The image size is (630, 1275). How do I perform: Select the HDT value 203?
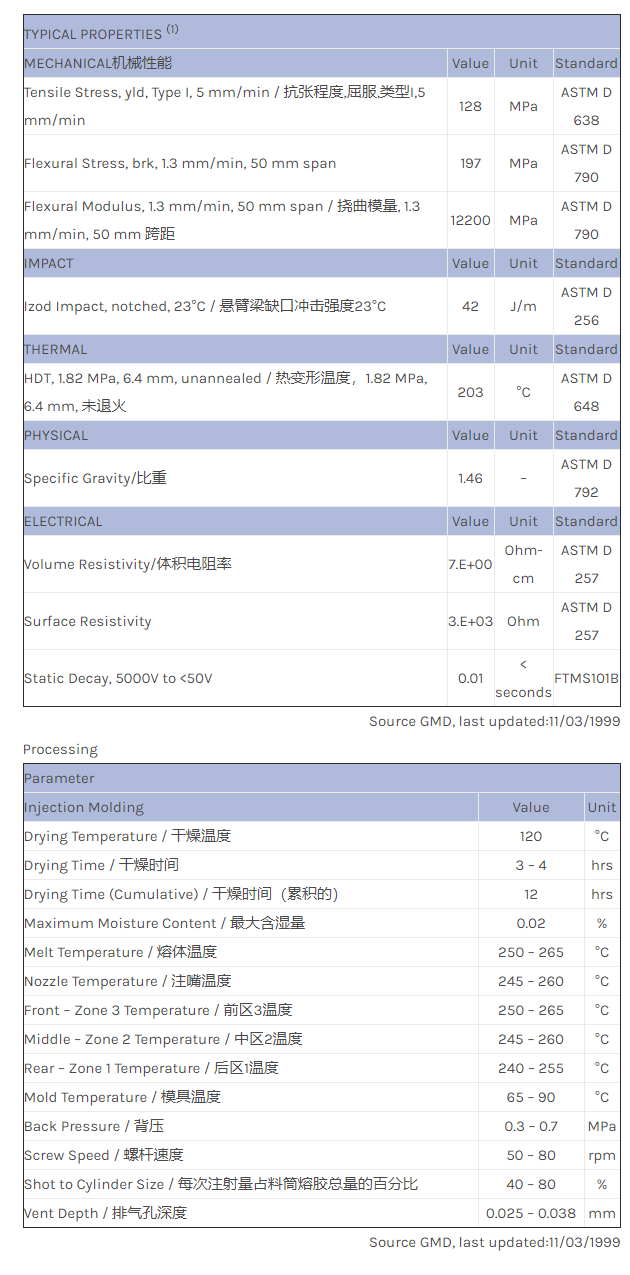click(x=470, y=392)
